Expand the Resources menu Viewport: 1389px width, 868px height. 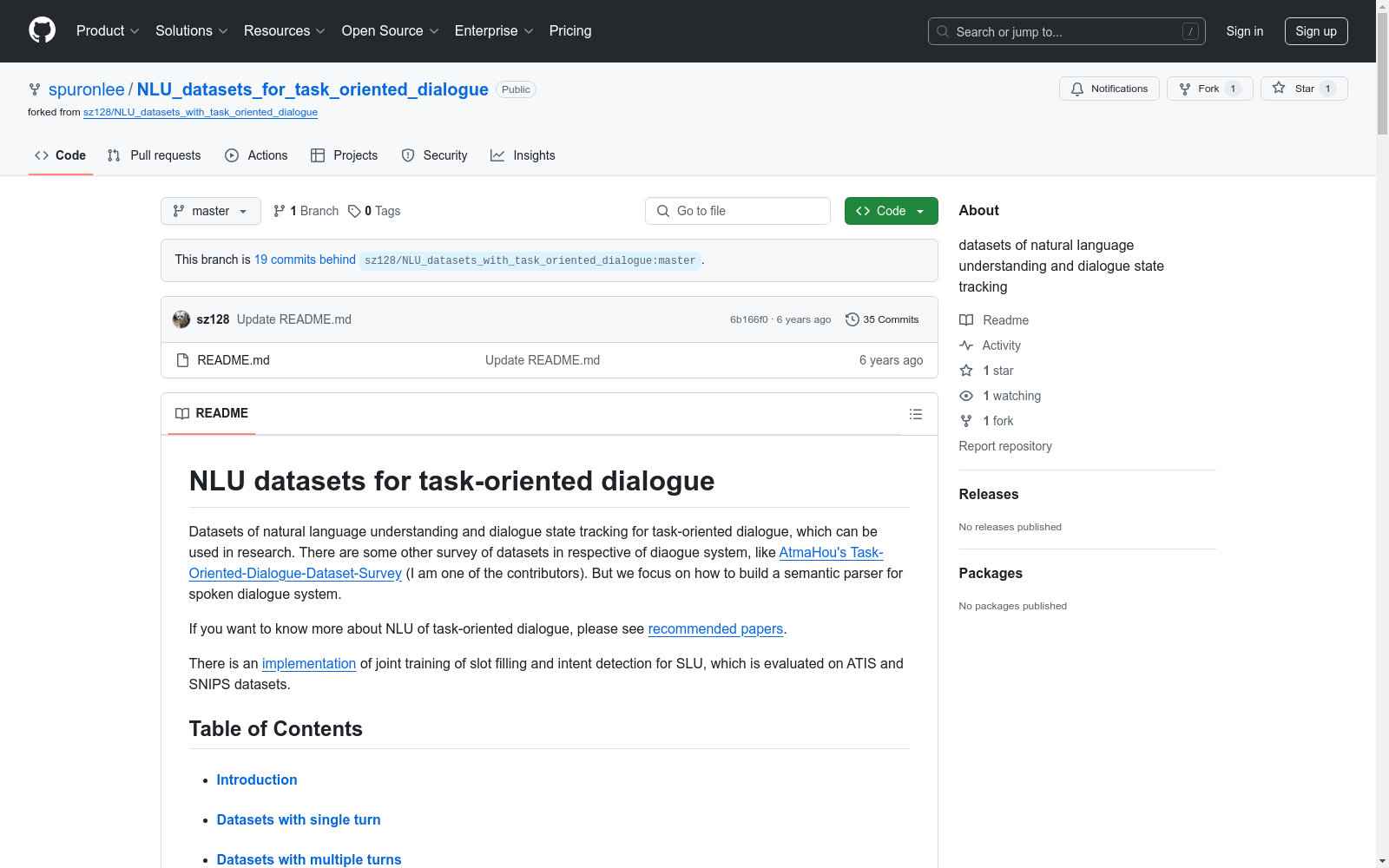285,31
